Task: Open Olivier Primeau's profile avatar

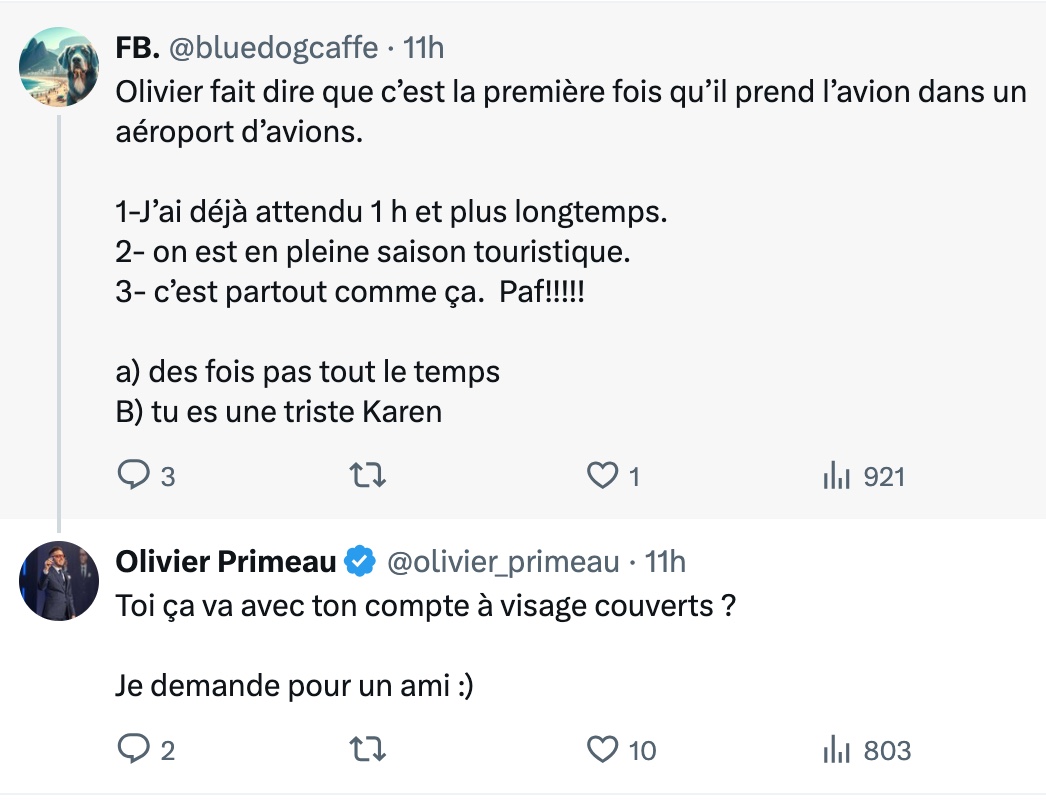Action: pos(59,580)
